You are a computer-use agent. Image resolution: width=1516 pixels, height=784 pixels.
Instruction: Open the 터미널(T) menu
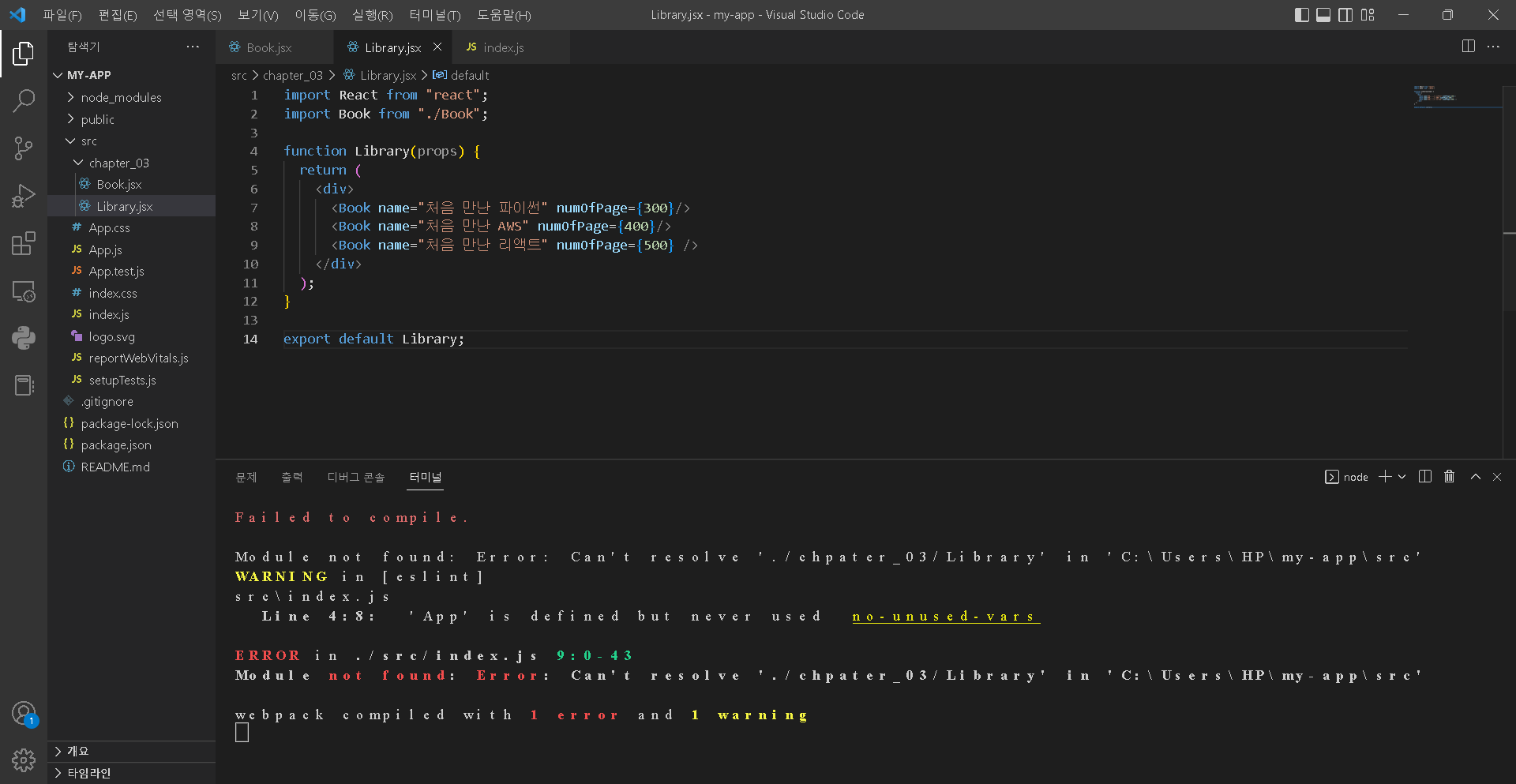[x=435, y=15]
